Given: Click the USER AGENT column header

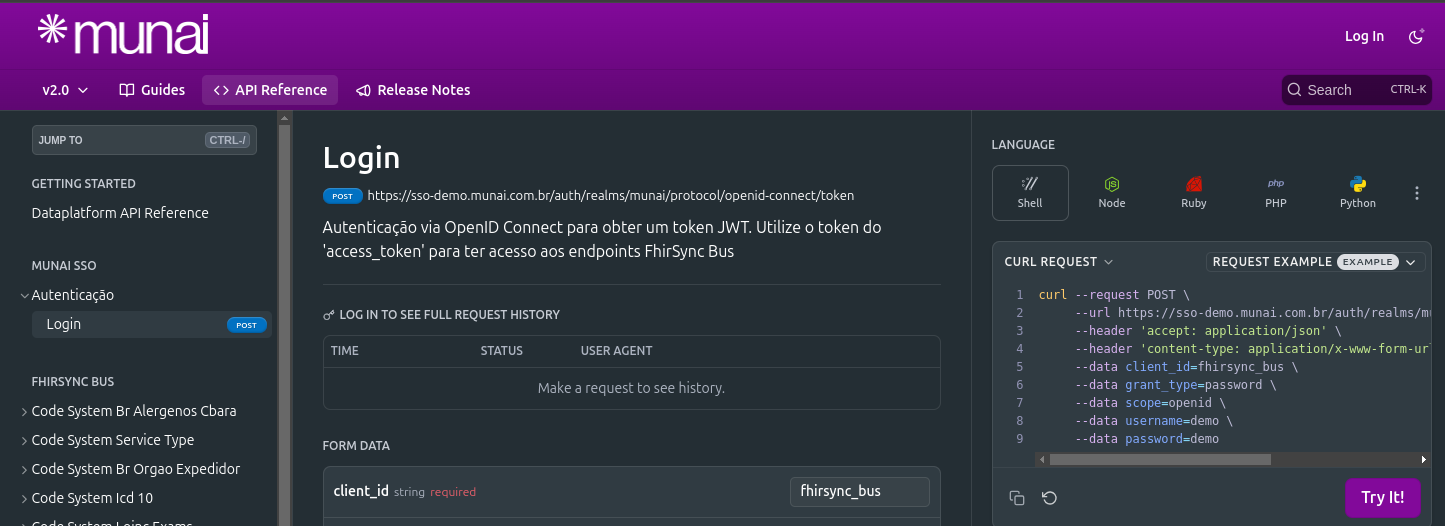Looking at the screenshot, I should (x=617, y=351).
